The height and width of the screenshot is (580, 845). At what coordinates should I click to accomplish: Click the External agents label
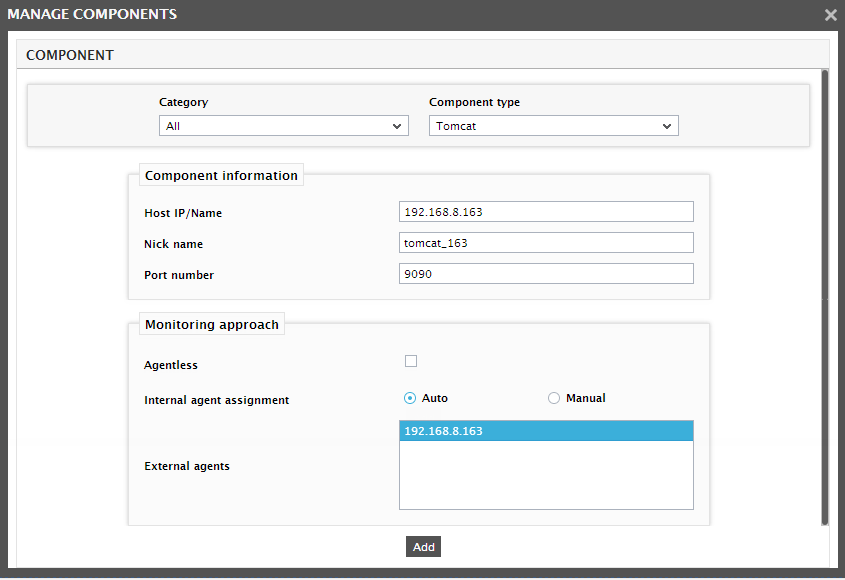186,466
